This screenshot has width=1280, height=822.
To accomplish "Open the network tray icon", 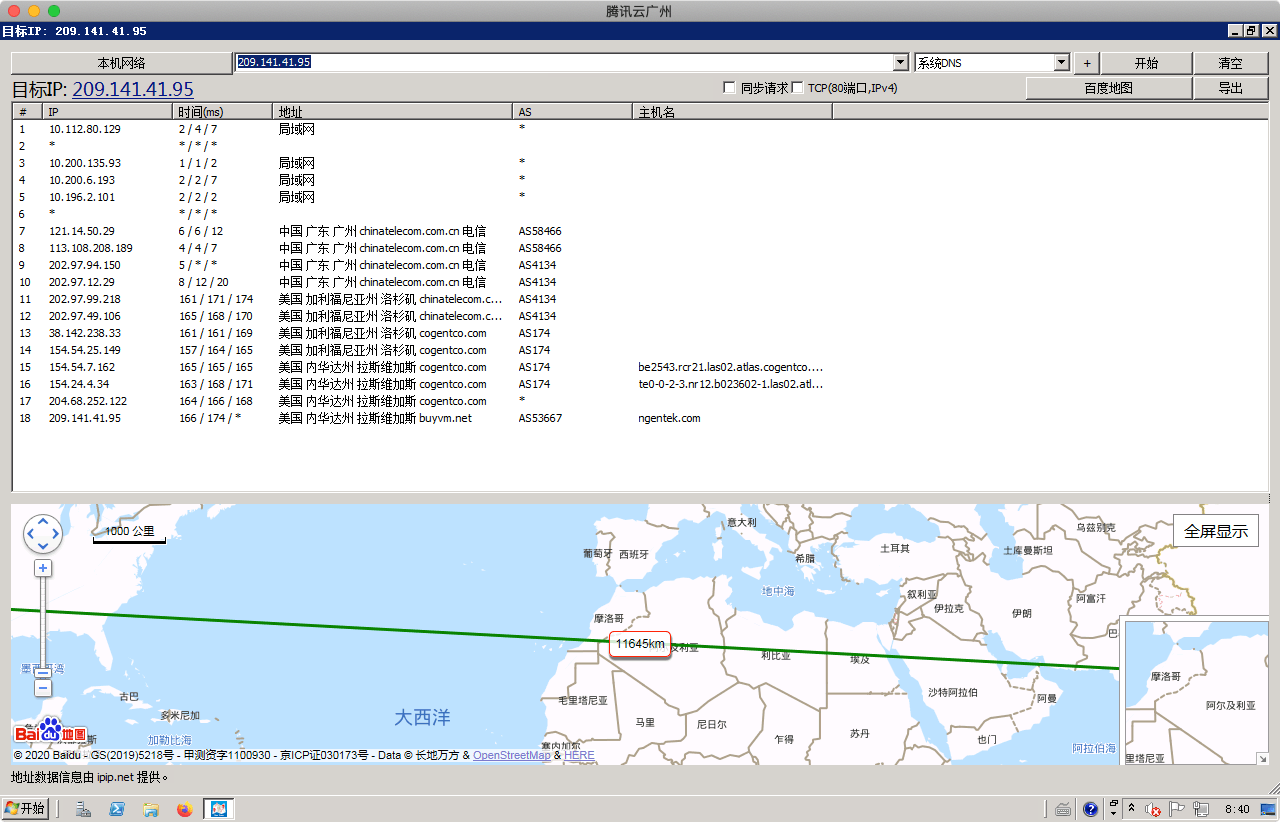I will (x=1202, y=809).
